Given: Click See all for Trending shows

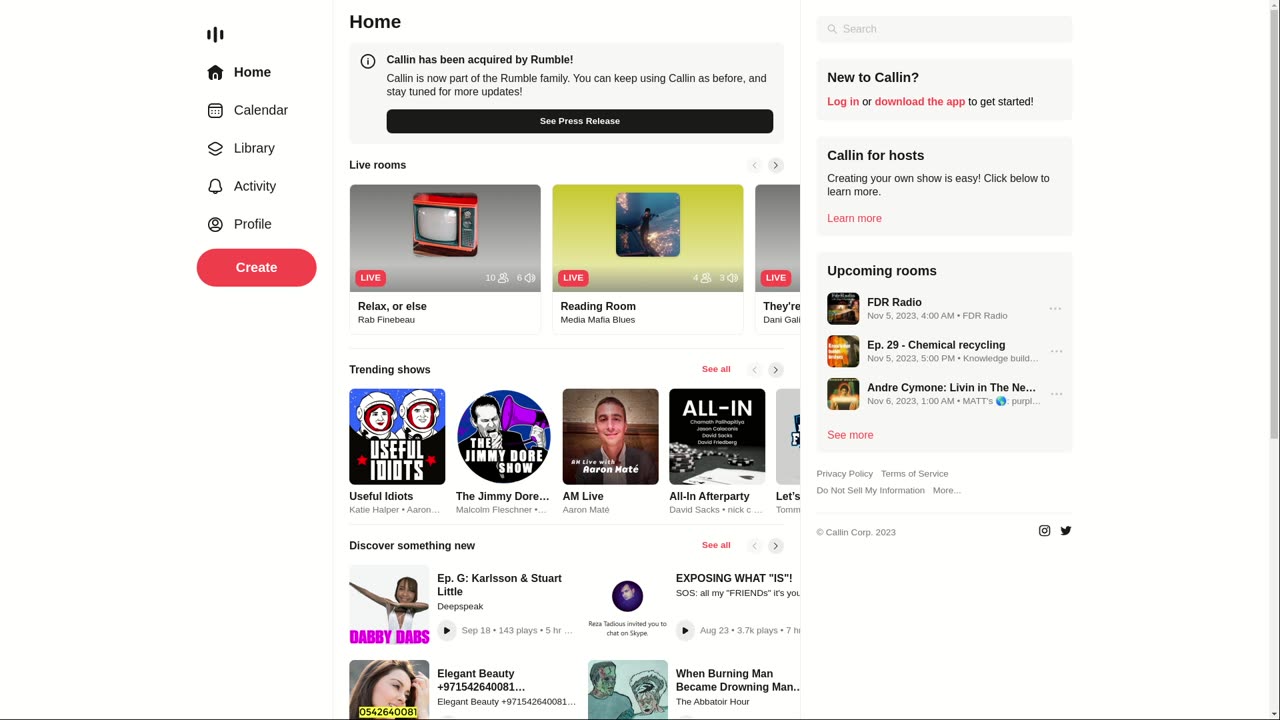Looking at the screenshot, I should click(x=716, y=369).
